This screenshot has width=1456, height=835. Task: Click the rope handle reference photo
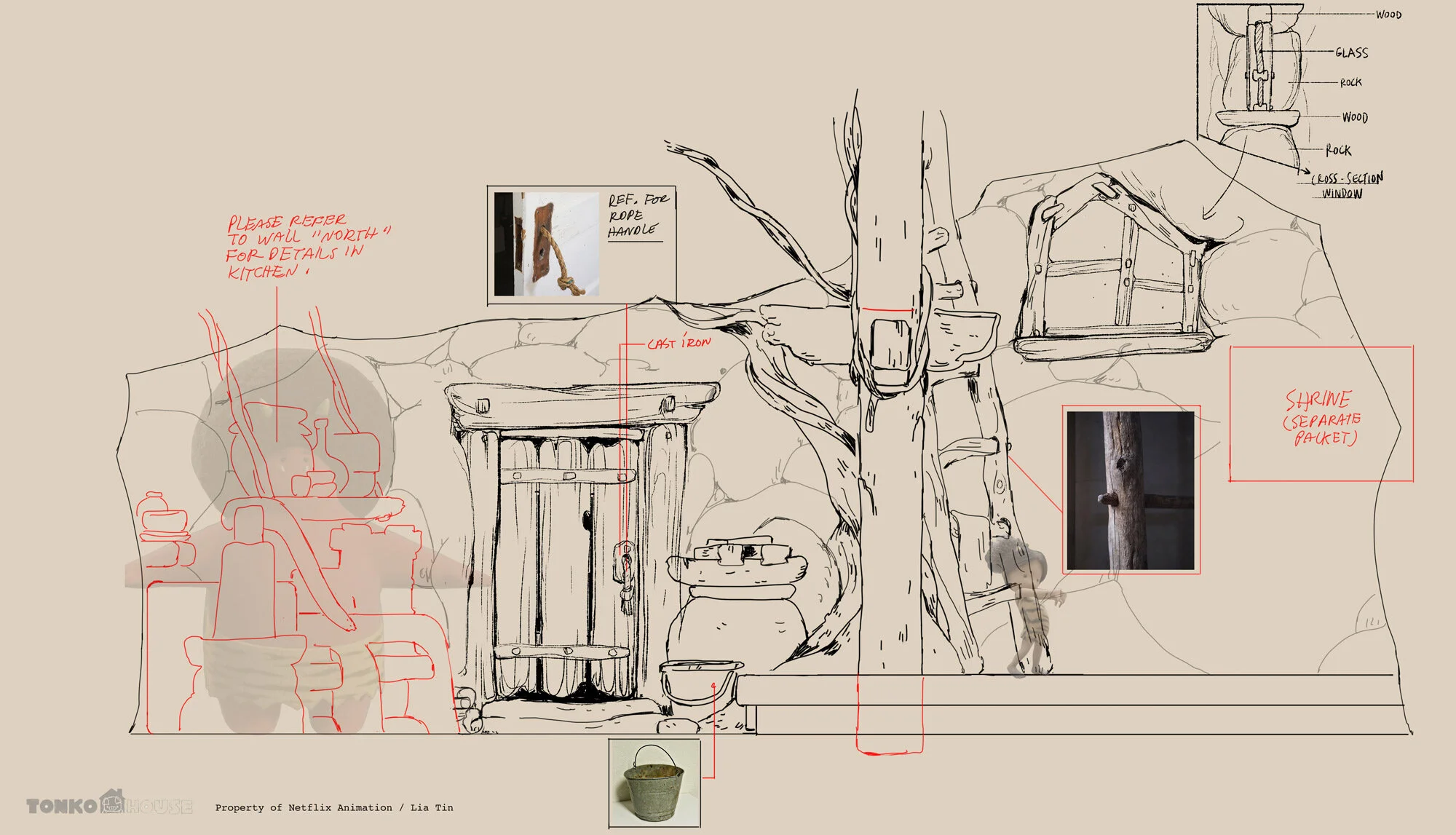(x=546, y=244)
